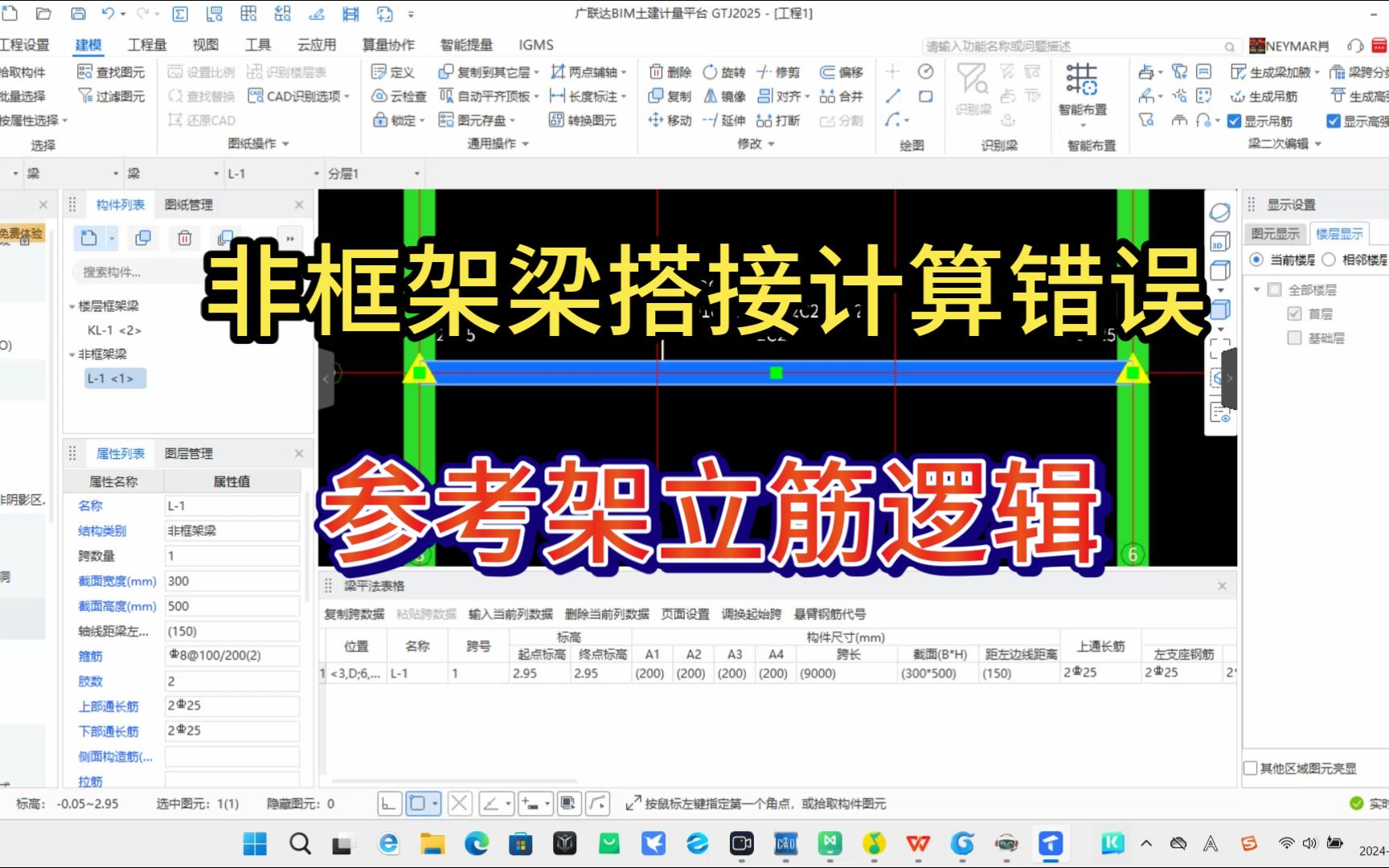Open File Explorer from taskbar
The image size is (1389, 868).
click(x=432, y=843)
